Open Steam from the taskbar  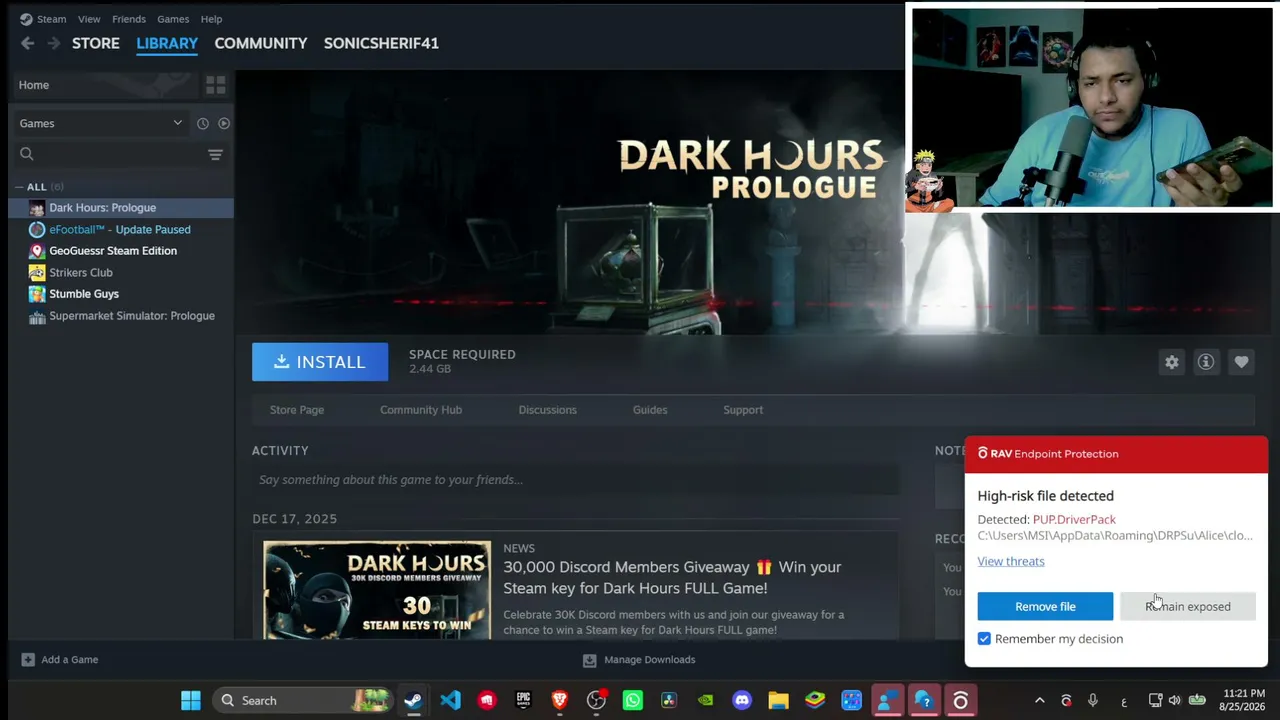(x=413, y=700)
